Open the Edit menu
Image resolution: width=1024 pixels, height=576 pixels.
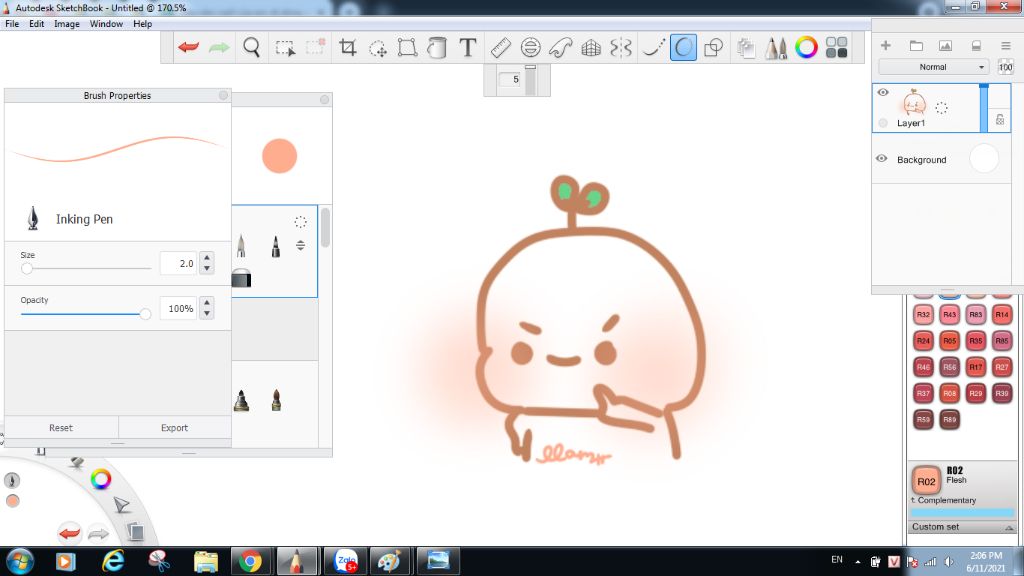[x=37, y=24]
